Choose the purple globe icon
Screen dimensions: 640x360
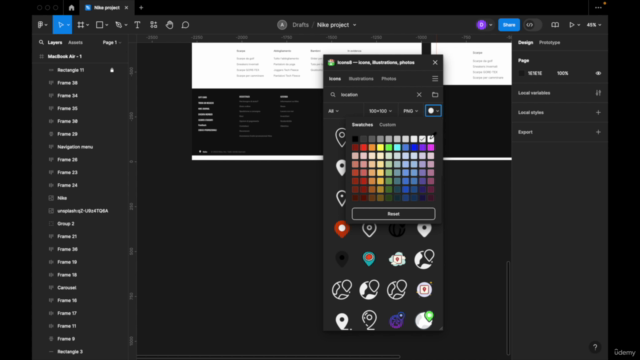point(397,320)
